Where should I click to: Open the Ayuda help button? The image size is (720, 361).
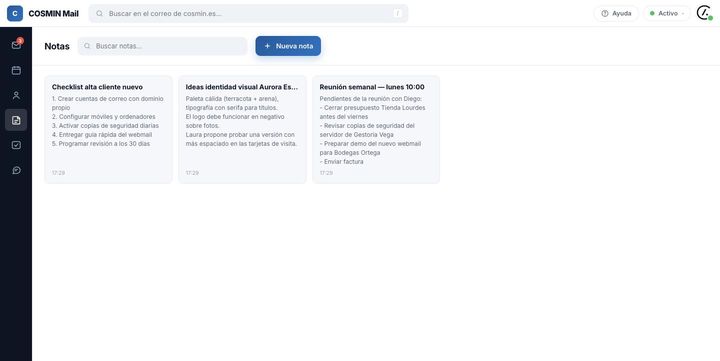616,13
